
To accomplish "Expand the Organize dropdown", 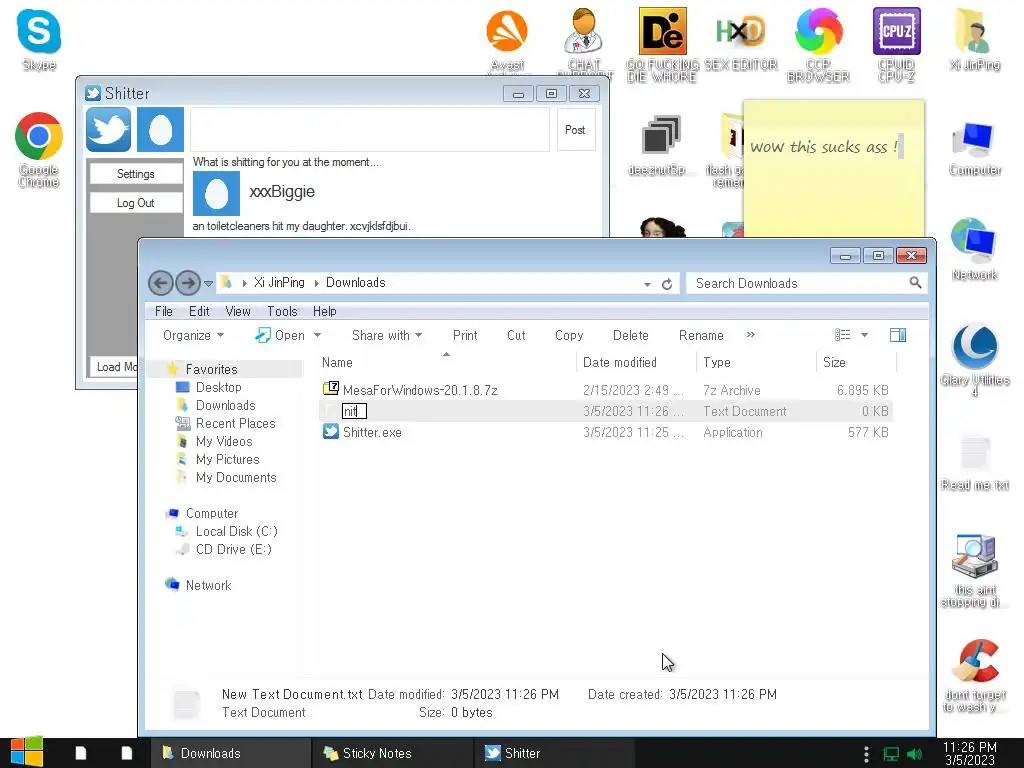I will tap(193, 335).
